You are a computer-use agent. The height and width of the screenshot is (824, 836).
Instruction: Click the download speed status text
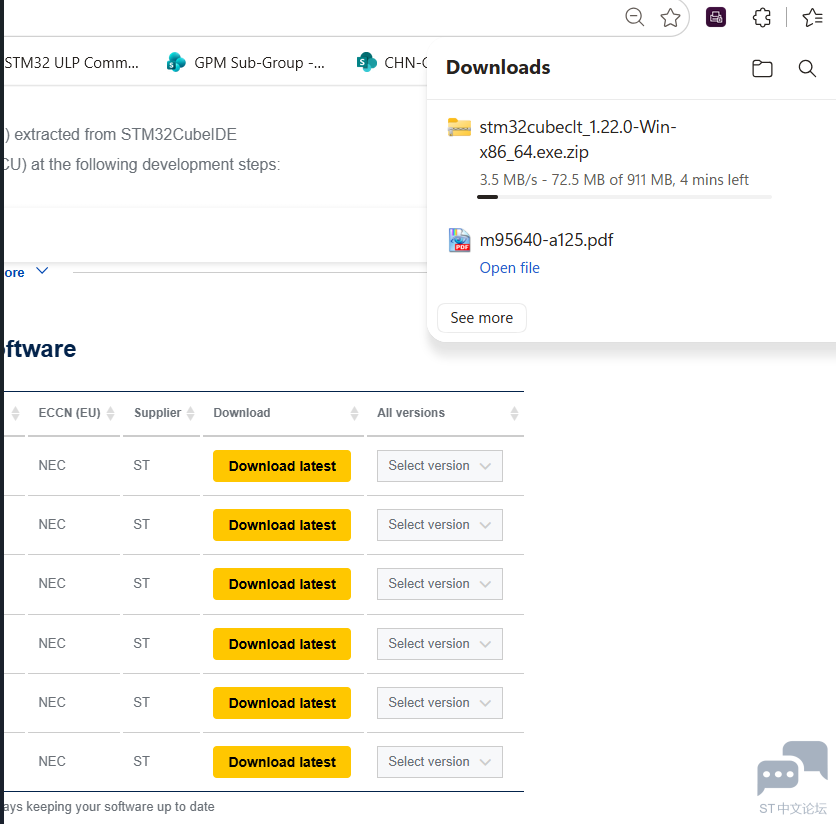614,180
